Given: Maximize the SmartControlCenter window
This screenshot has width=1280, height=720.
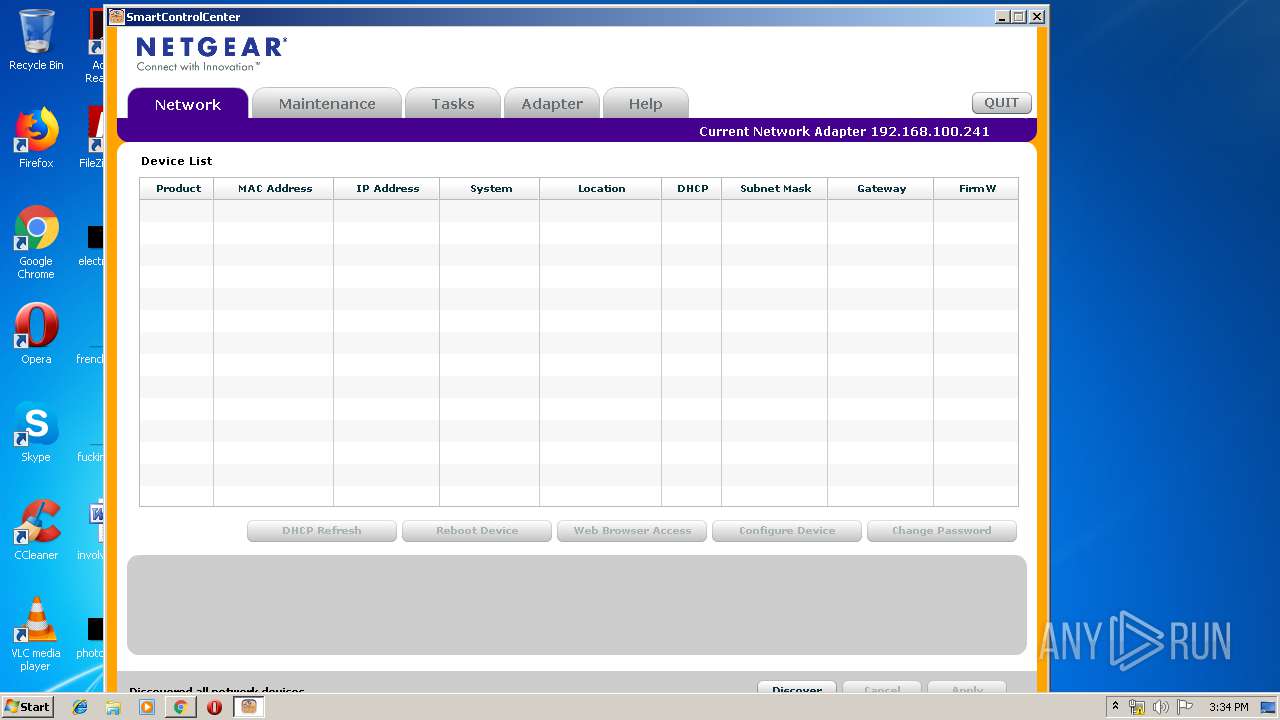Looking at the screenshot, I should point(1020,17).
